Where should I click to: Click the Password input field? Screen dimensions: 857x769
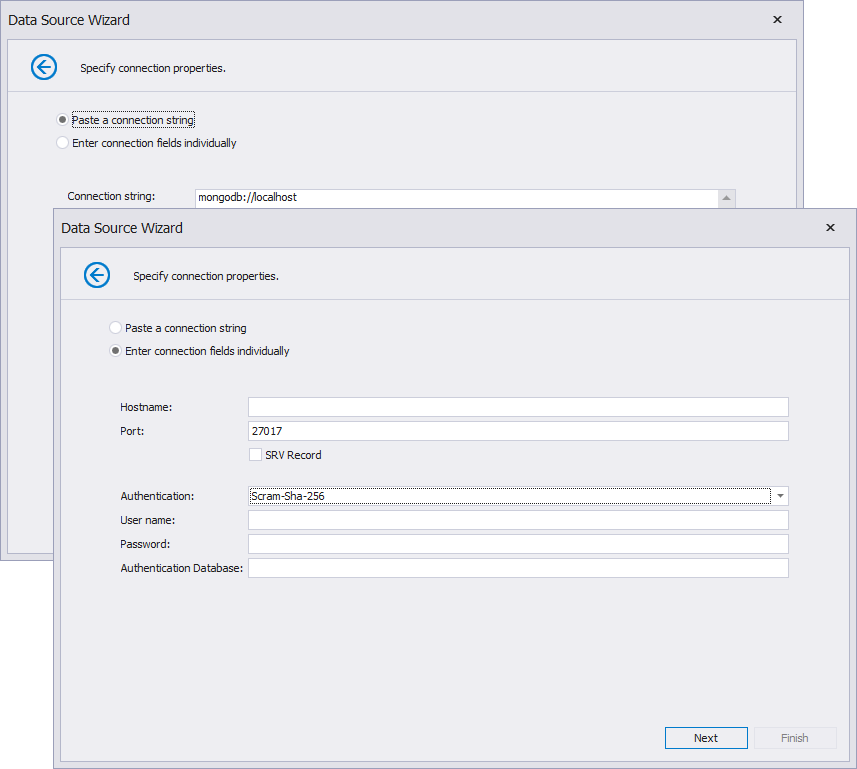(518, 544)
